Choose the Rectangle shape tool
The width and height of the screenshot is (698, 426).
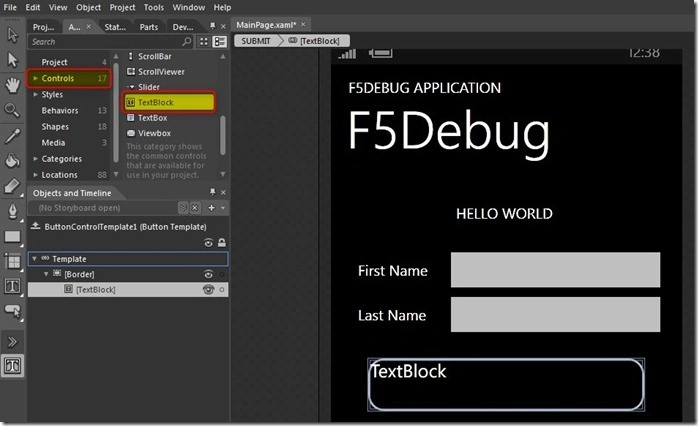coord(12,236)
